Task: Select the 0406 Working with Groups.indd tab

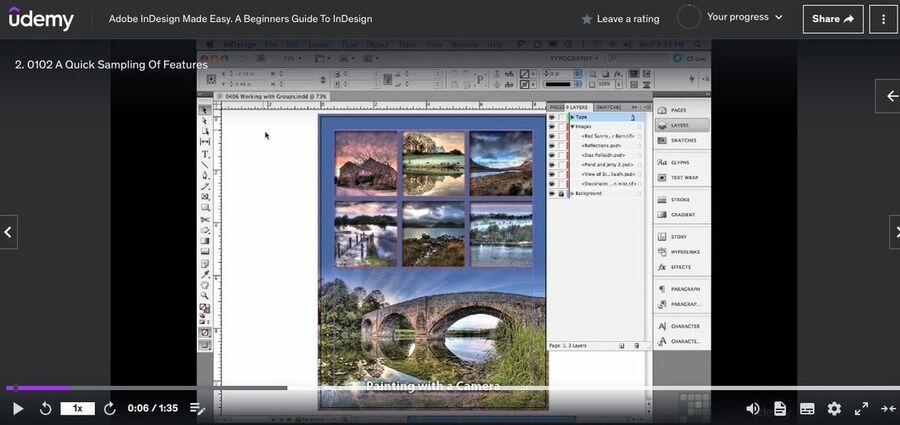Action: point(273,96)
